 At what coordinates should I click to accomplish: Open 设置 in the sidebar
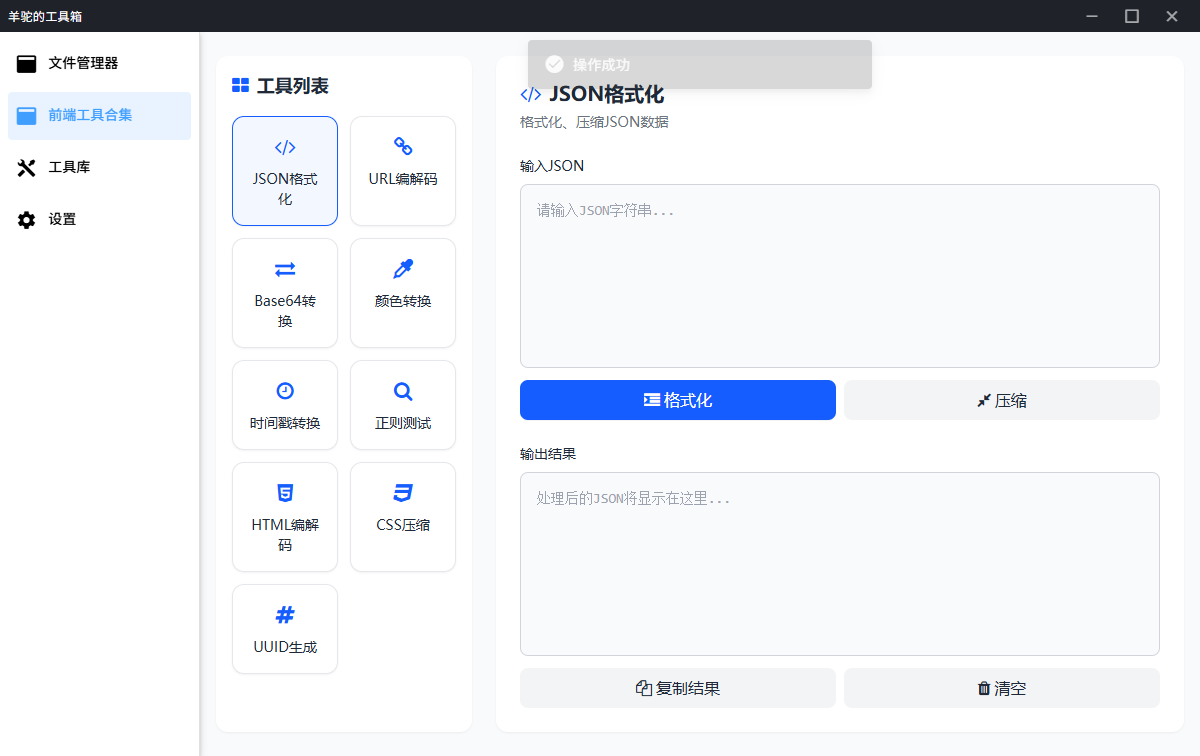click(99, 220)
